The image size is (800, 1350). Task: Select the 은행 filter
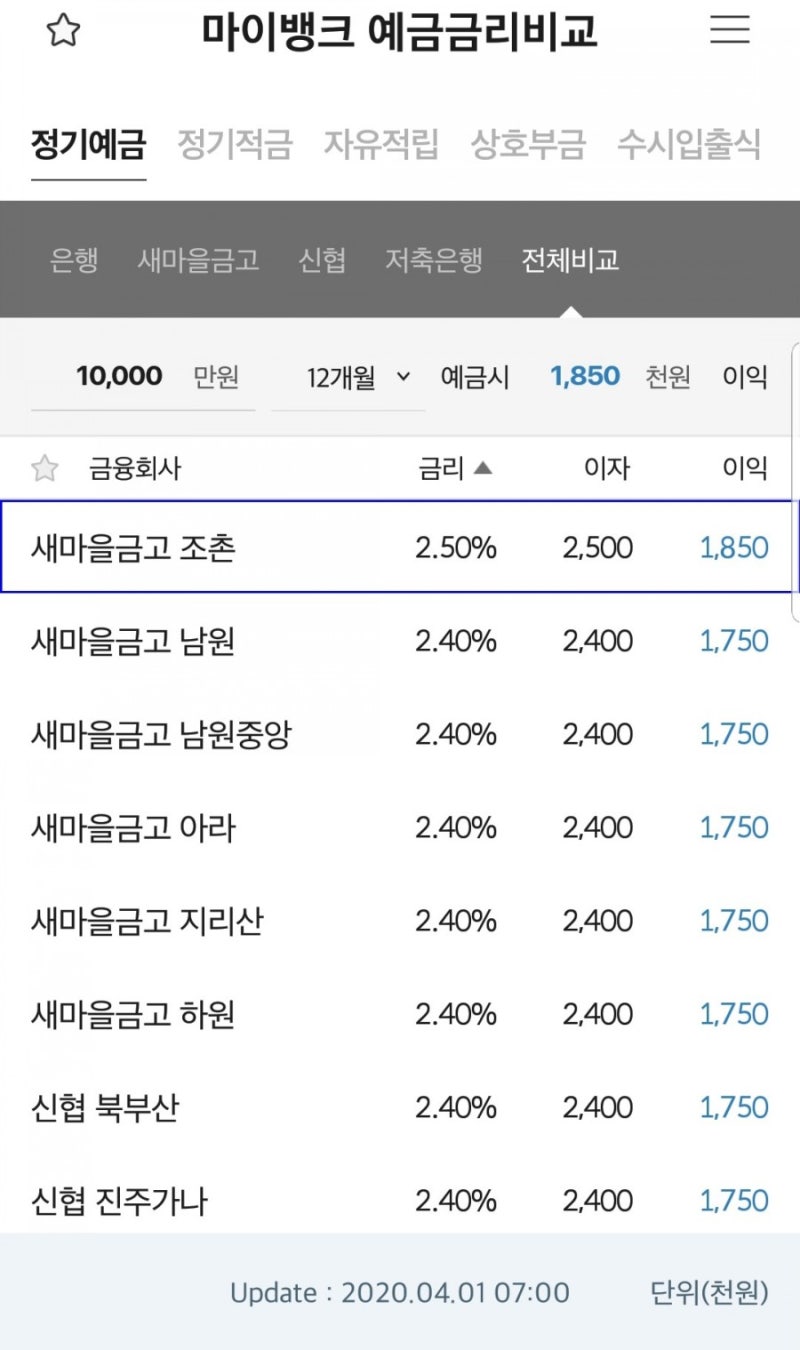click(x=73, y=260)
